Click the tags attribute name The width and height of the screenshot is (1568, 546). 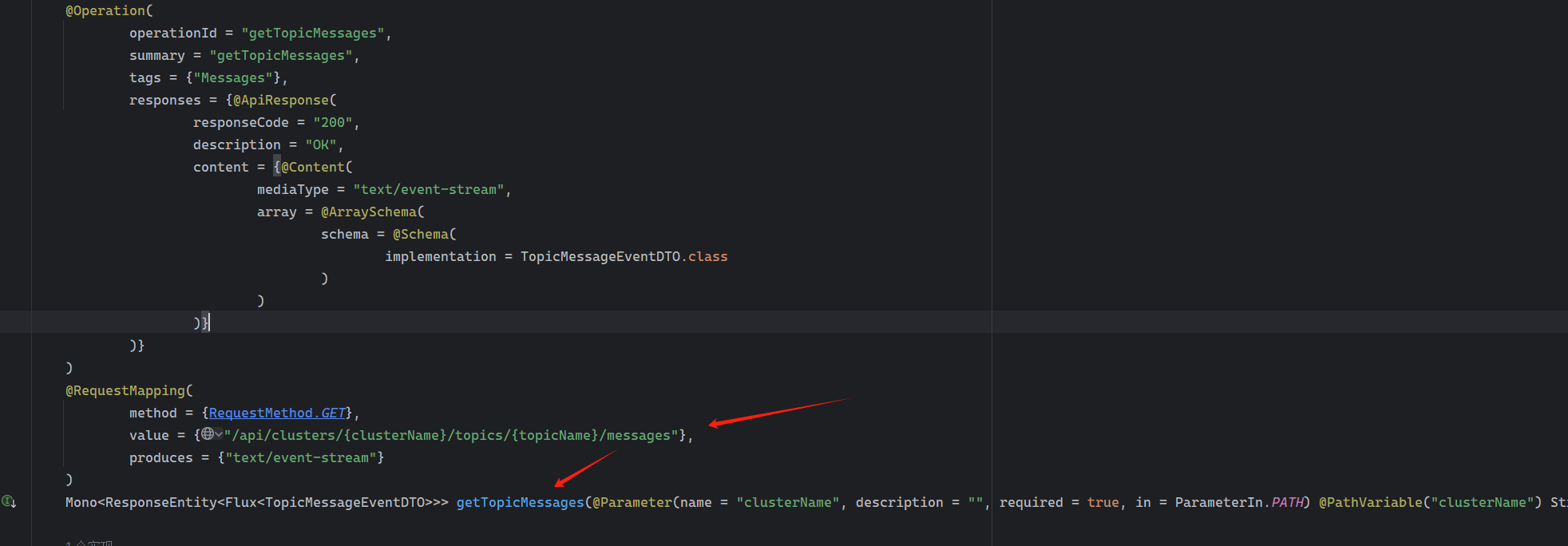[145, 77]
